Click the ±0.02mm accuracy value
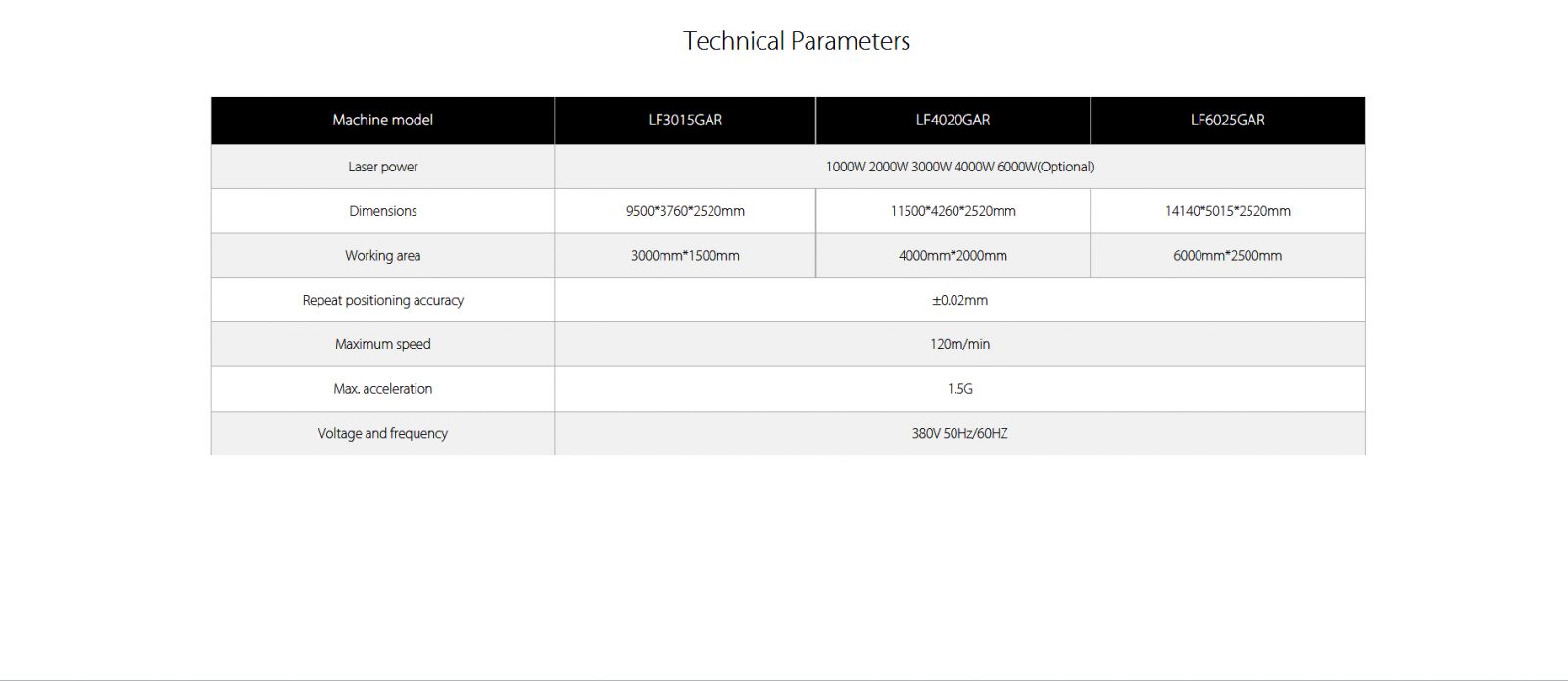The image size is (1568, 681). (x=959, y=300)
